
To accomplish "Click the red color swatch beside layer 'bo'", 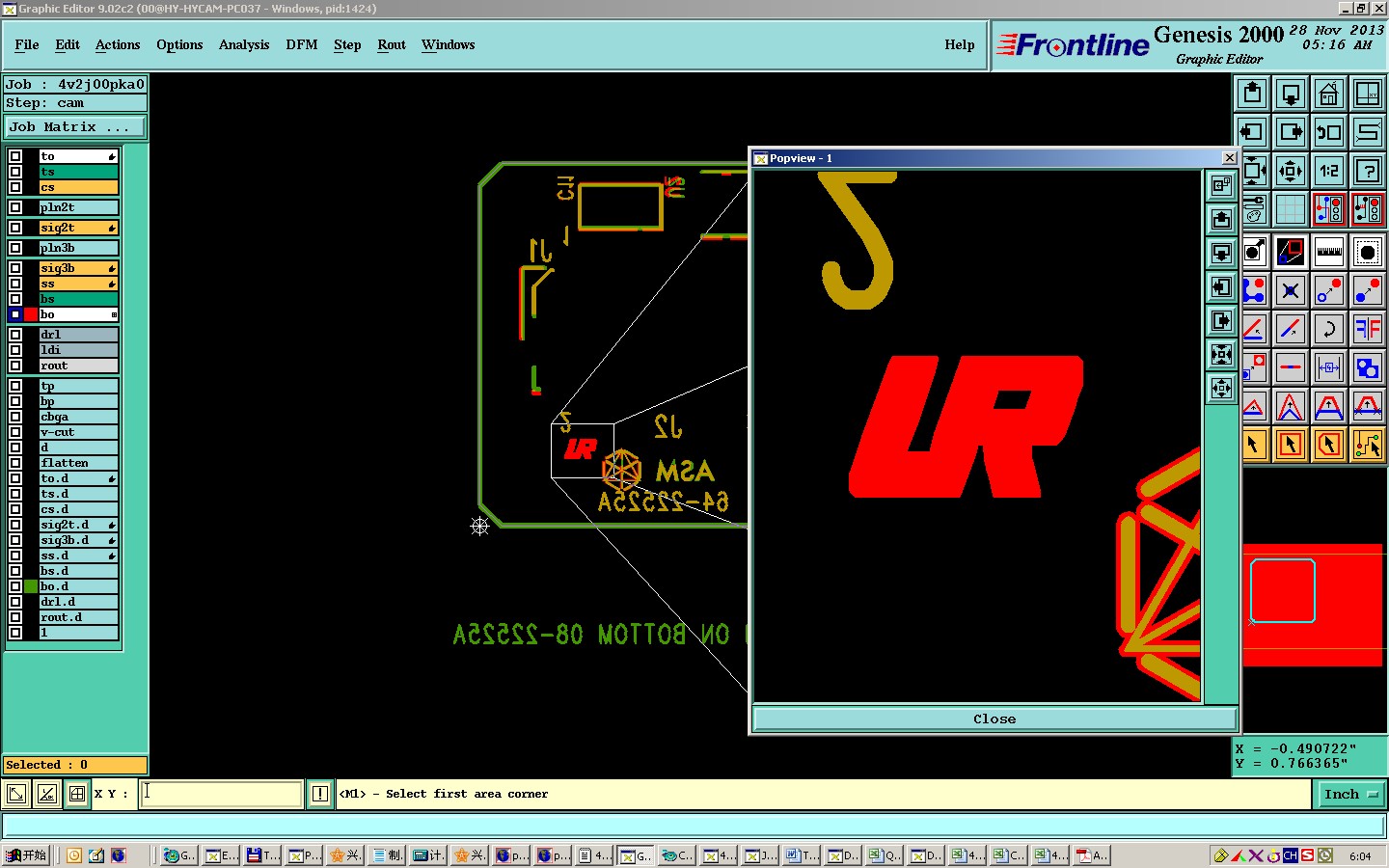I will (32, 314).
